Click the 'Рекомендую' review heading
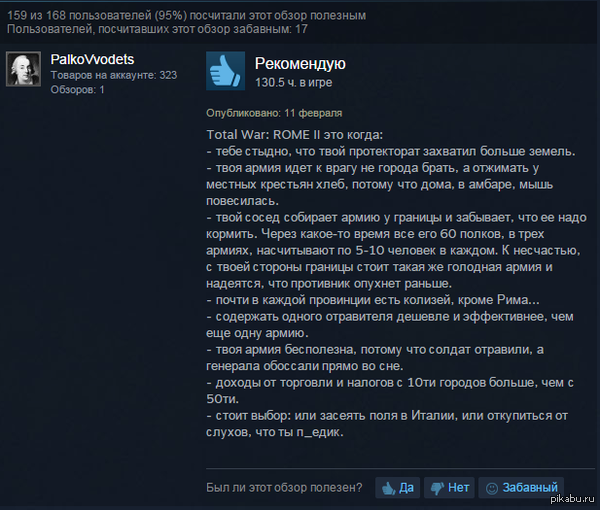 (x=300, y=64)
